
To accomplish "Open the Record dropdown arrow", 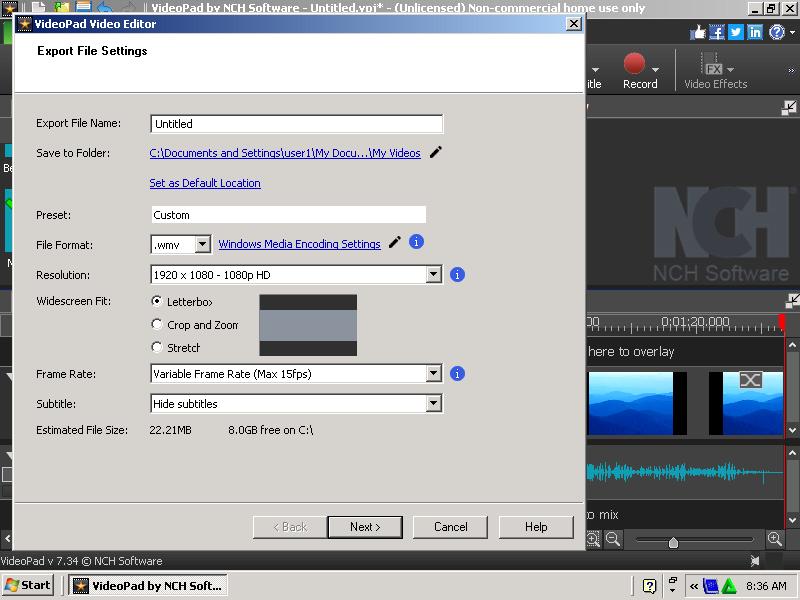I will coord(655,69).
